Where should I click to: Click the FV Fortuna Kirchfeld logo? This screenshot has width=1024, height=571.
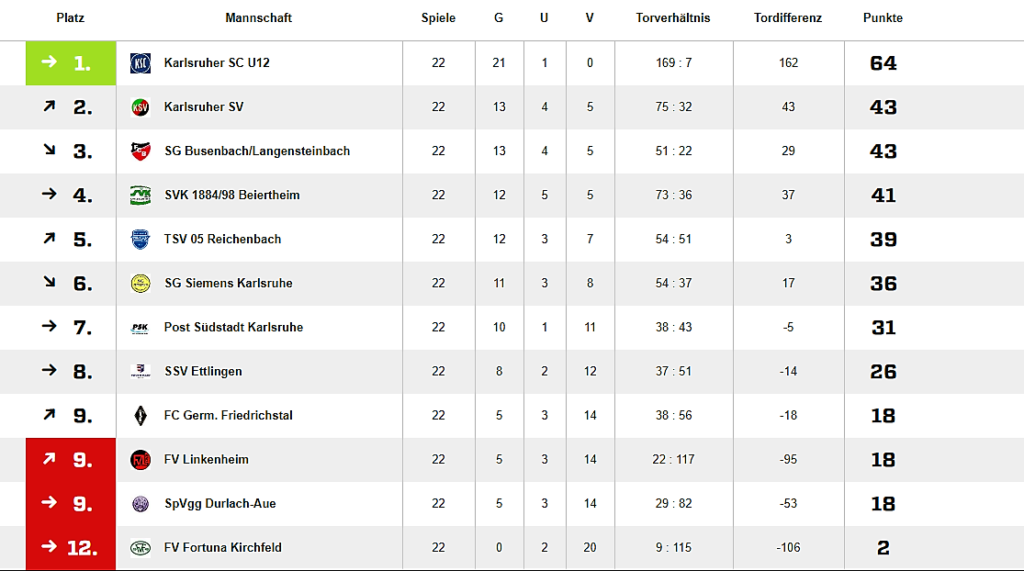(x=140, y=547)
